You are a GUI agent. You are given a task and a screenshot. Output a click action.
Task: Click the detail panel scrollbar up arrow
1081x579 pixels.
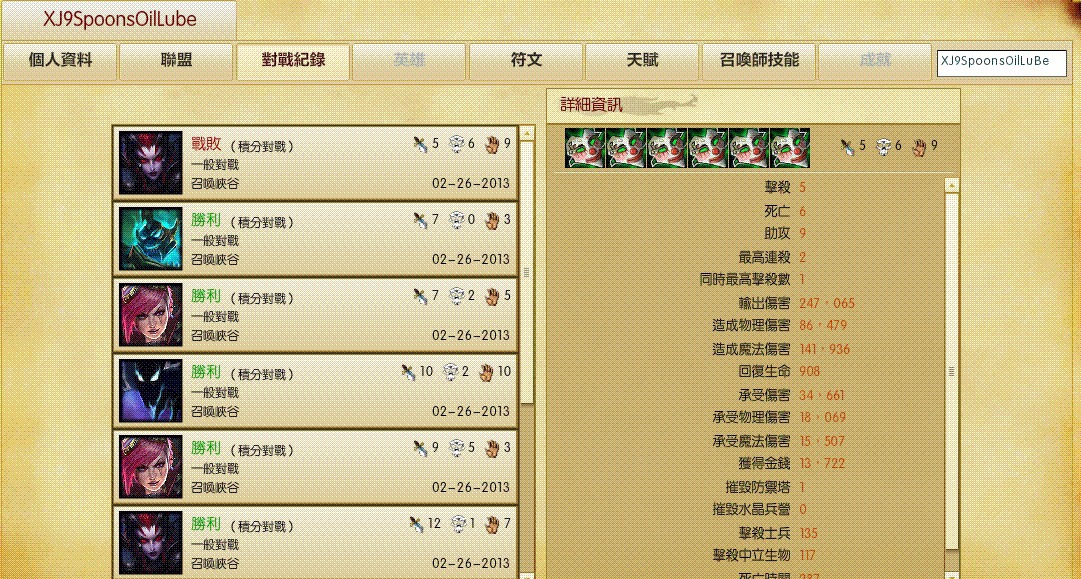pyautogui.click(x=952, y=185)
